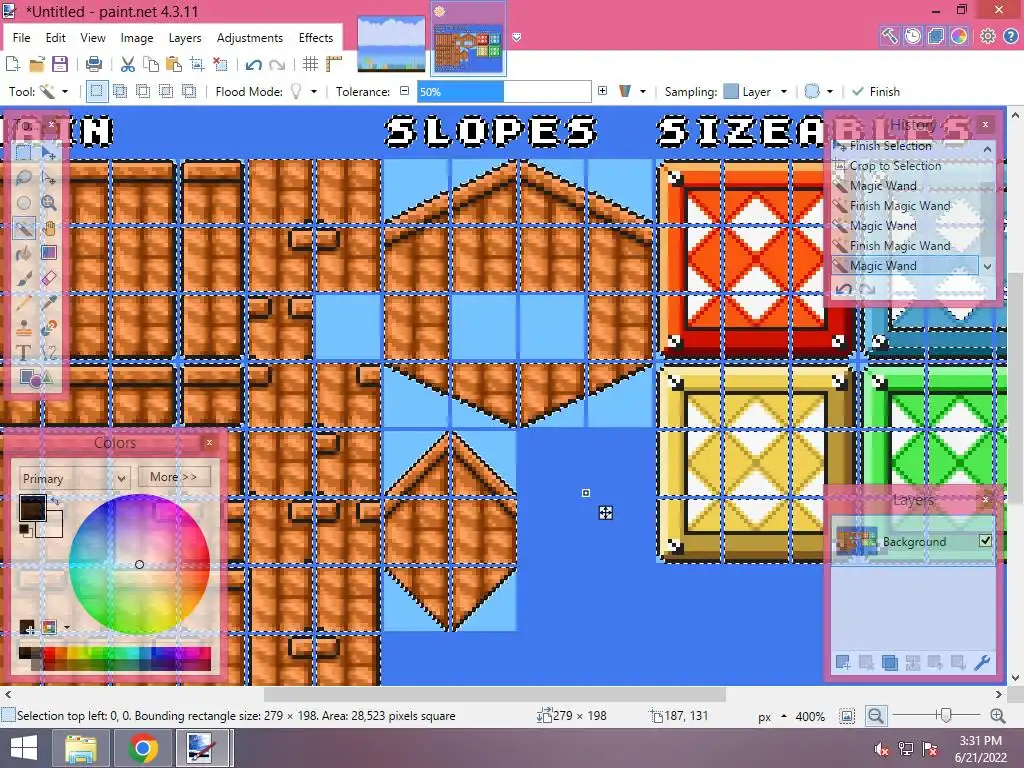Open the units px dropdown
This screenshot has width=1024, height=768.
click(771, 716)
